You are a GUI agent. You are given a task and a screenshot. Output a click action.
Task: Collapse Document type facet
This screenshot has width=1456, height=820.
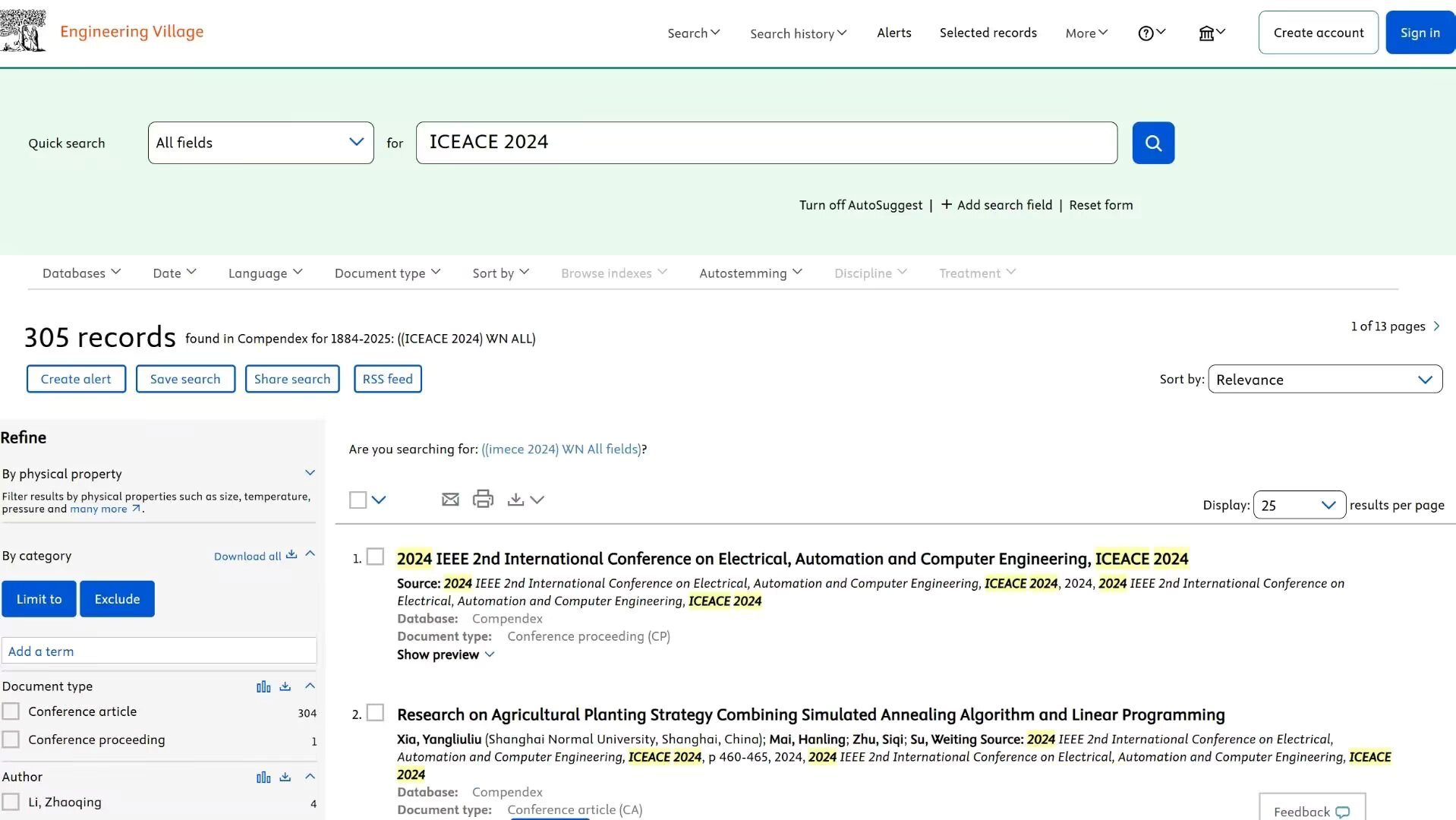[x=310, y=686]
